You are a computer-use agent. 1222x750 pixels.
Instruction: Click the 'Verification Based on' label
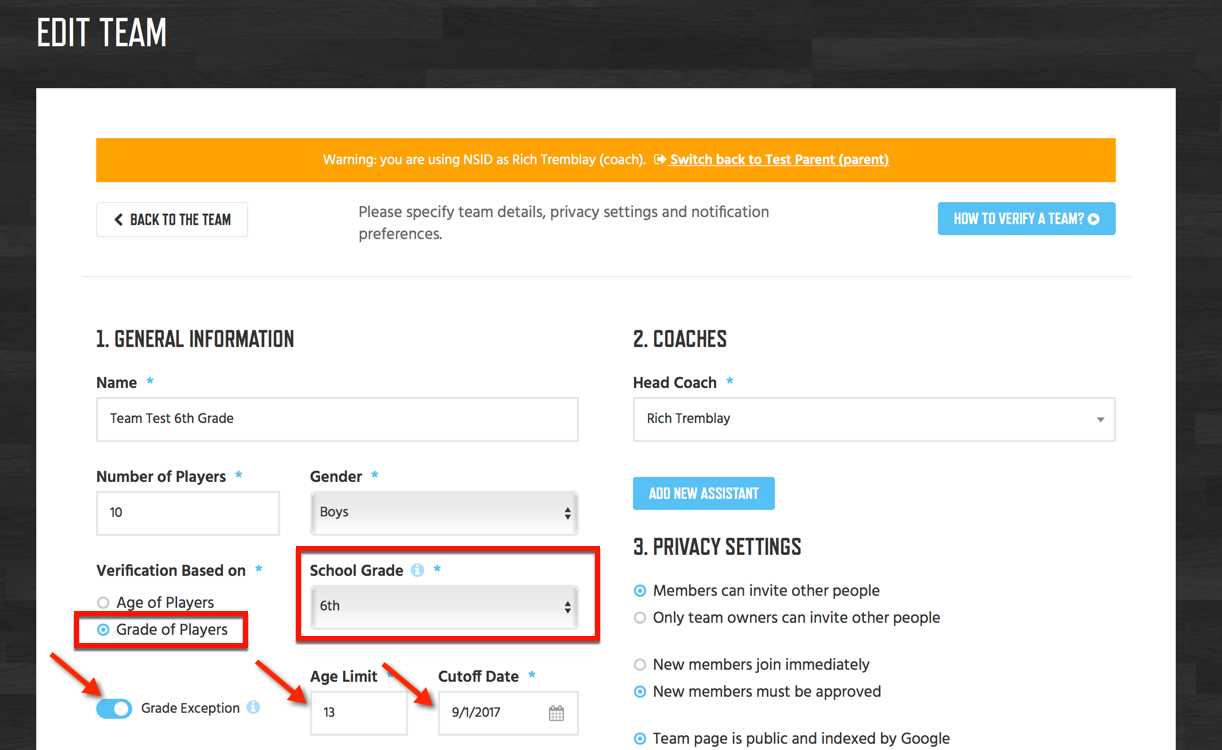[171, 570]
